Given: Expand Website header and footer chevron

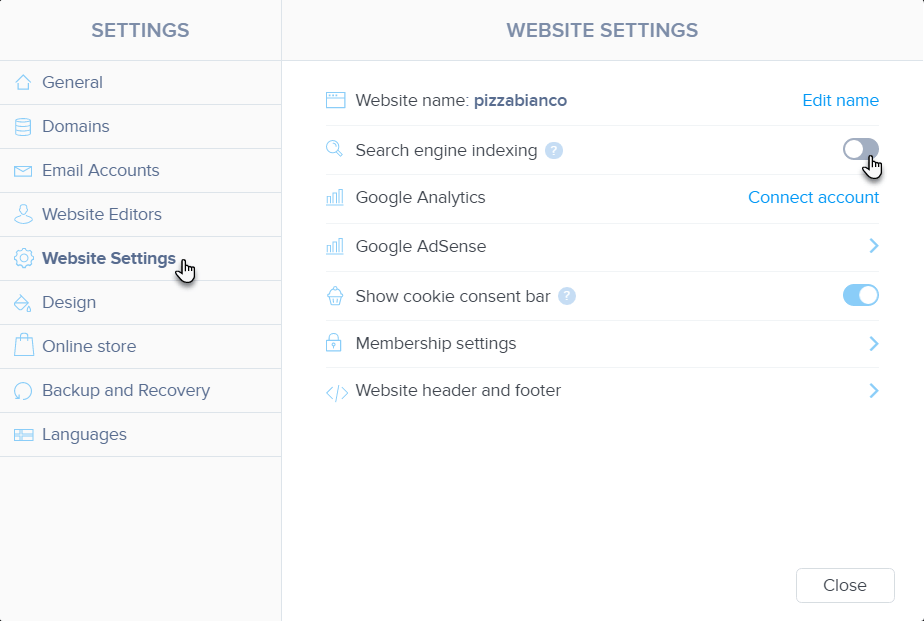Looking at the screenshot, I should click(x=873, y=391).
